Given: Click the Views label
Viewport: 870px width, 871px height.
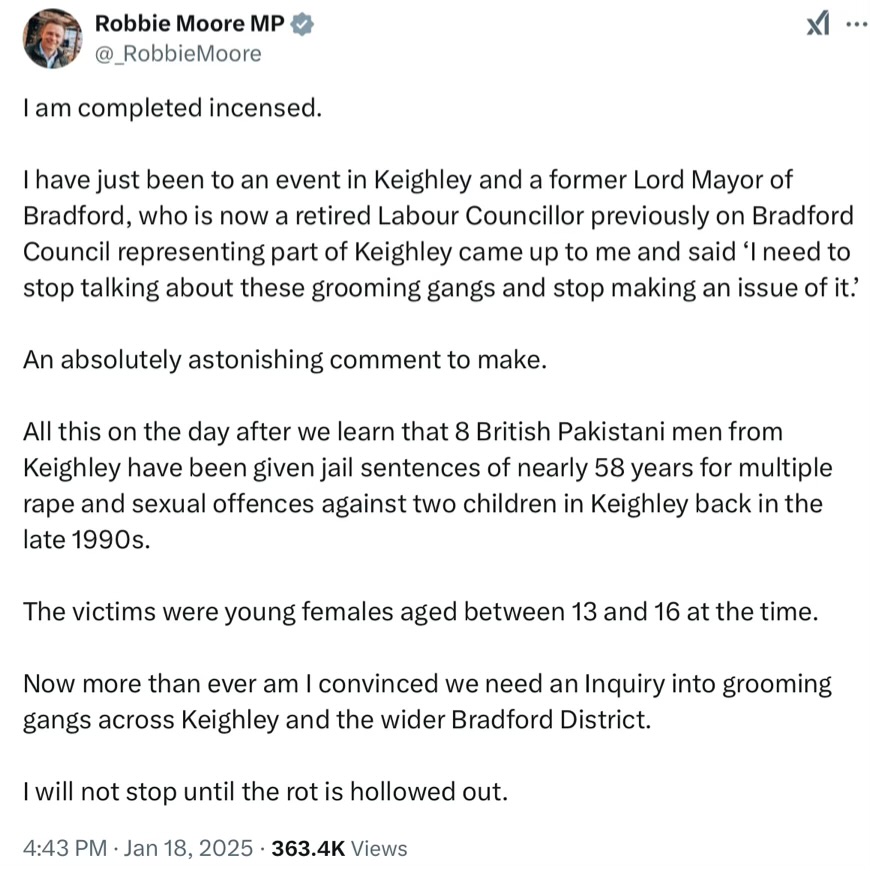Looking at the screenshot, I should 379,848.
